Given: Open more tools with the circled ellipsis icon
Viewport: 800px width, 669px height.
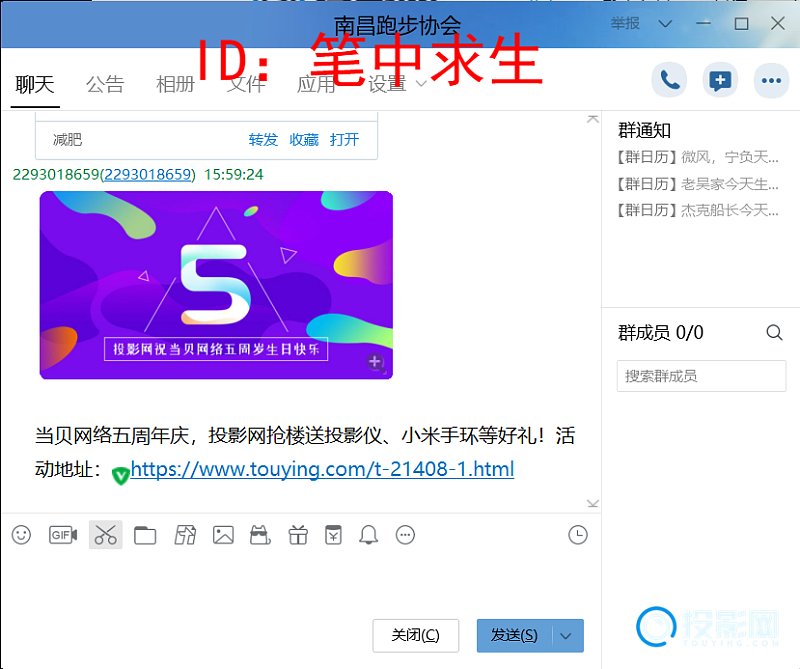Looking at the screenshot, I should pos(405,535).
